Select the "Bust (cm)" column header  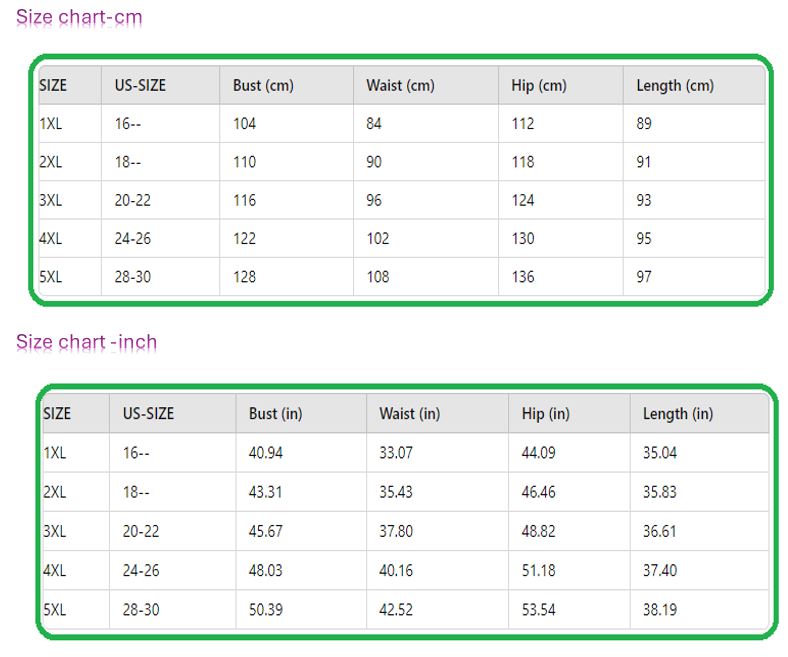(x=263, y=86)
